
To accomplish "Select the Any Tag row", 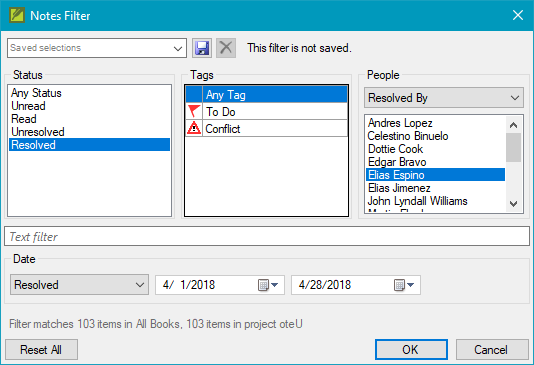I will coord(266,94).
